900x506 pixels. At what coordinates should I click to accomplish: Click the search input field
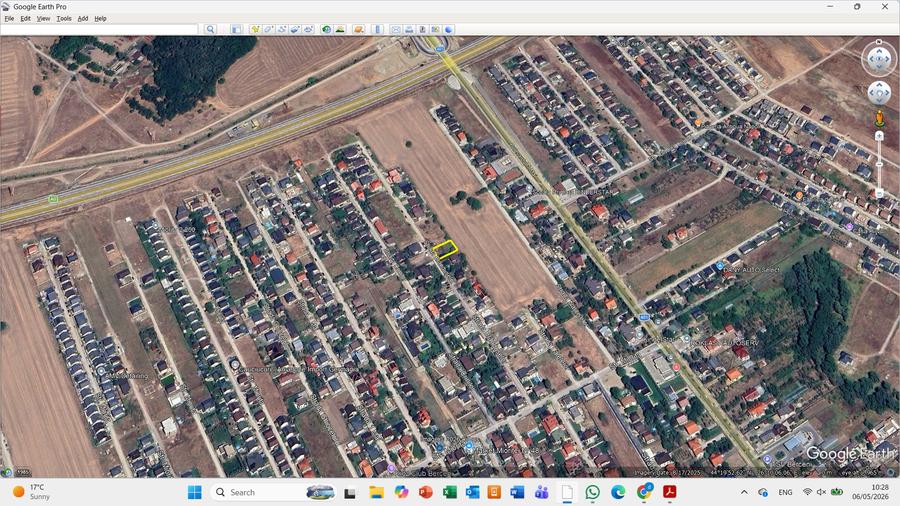[x=99, y=29]
